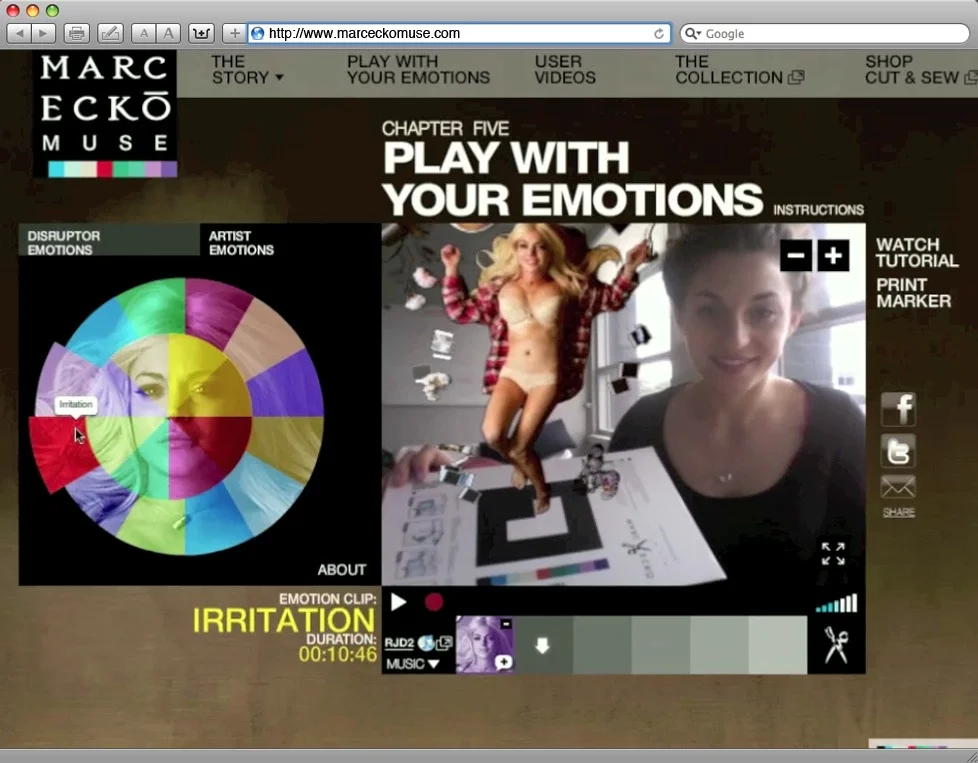978x763 pixels.
Task: Click the plus add-bookmark toolbar button
Action: (235, 34)
